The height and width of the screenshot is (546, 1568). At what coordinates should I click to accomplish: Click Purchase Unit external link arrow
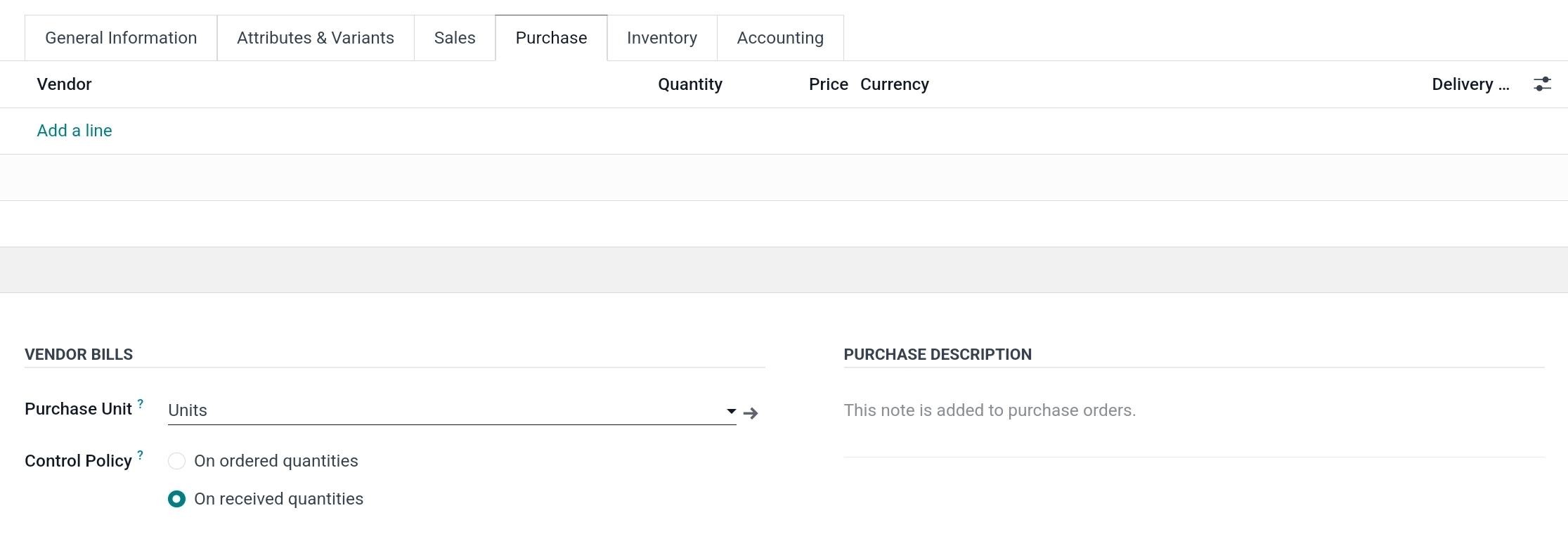751,413
